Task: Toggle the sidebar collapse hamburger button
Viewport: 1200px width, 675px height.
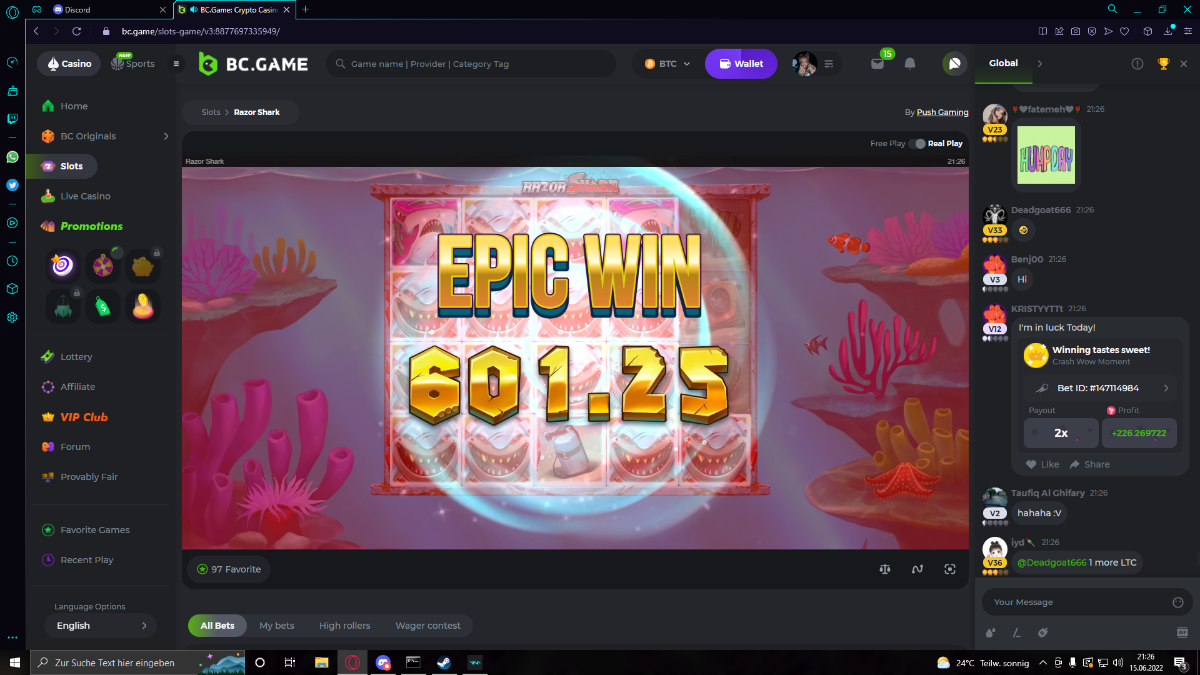Action: [x=177, y=64]
